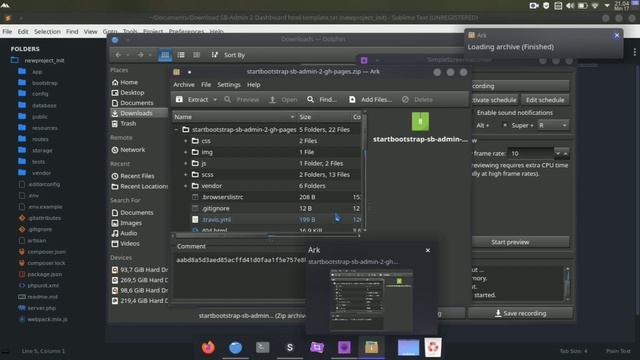640x360 pixels.
Task: Expand the css folder in Ark
Action: pos(186,141)
